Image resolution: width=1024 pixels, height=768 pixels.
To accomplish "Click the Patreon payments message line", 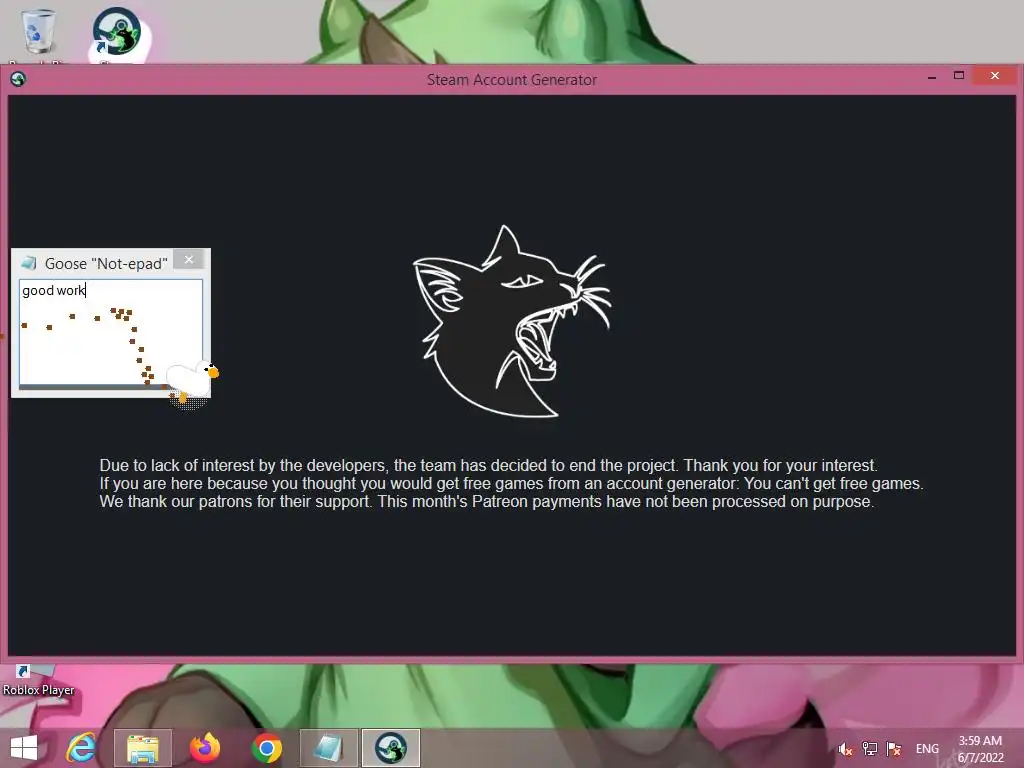I will tap(487, 502).
